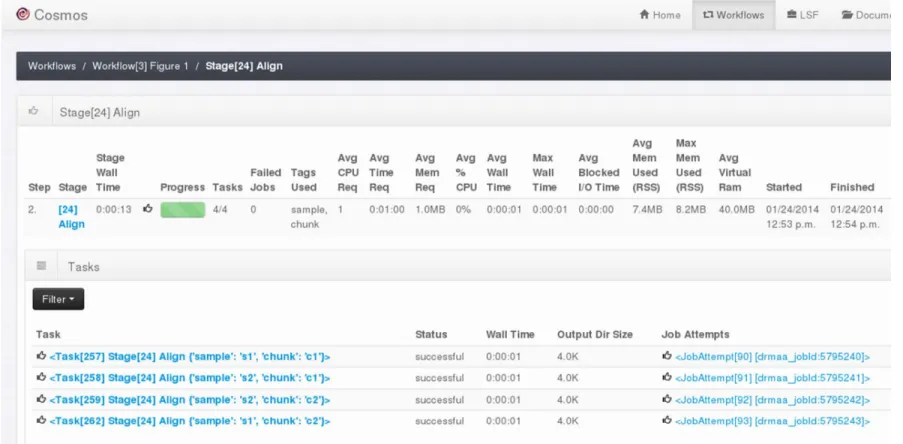Viewport: 903px width, 444px height.
Task: Click the Job Attempts column header
Action: tap(695, 334)
